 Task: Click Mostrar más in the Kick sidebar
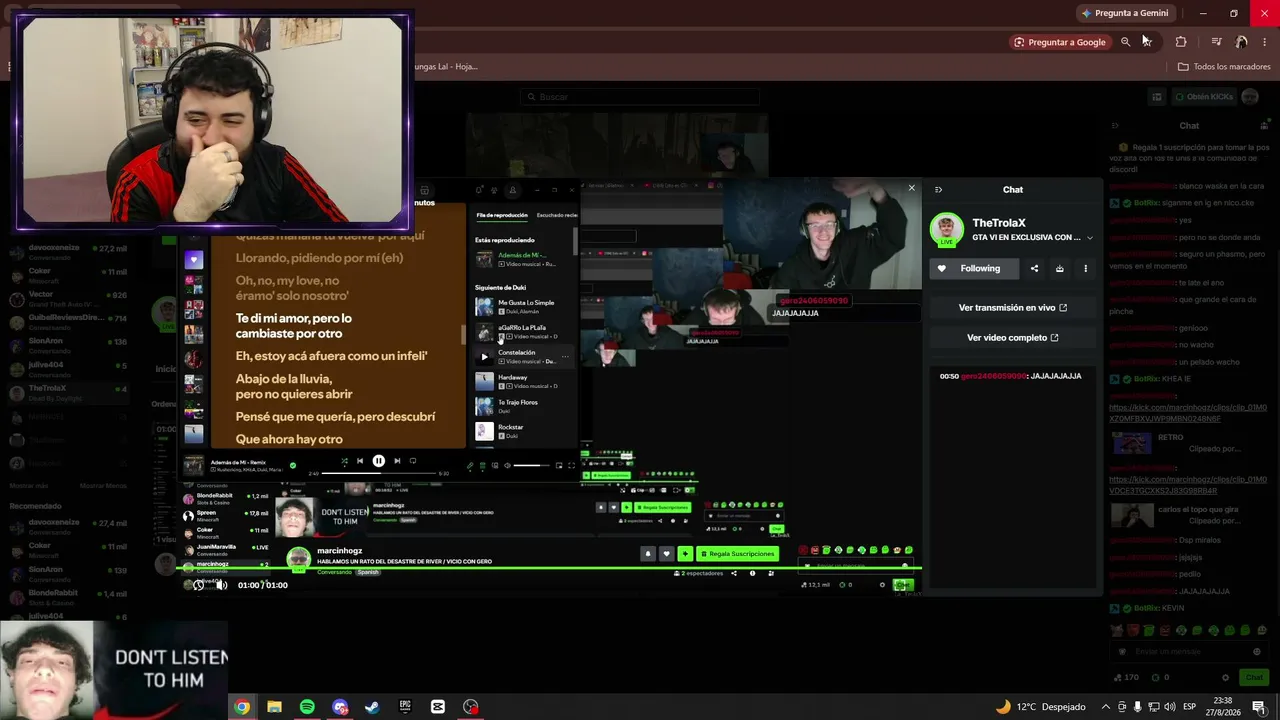pyautogui.click(x=29, y=485)
